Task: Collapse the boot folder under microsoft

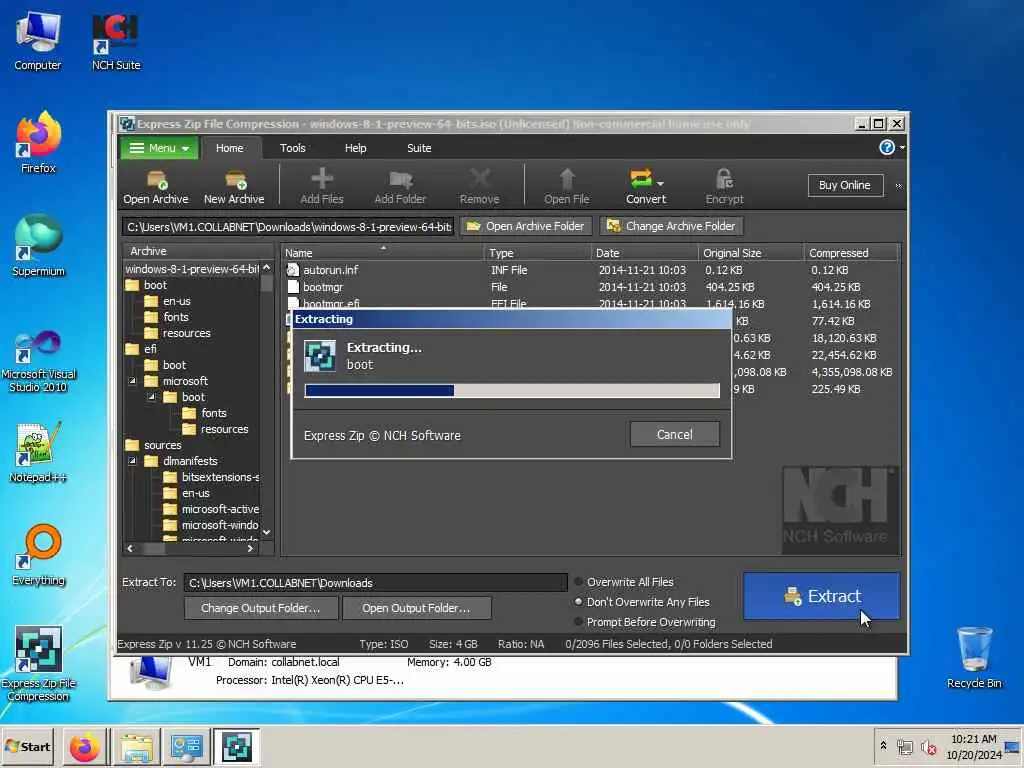Action: 152,397
